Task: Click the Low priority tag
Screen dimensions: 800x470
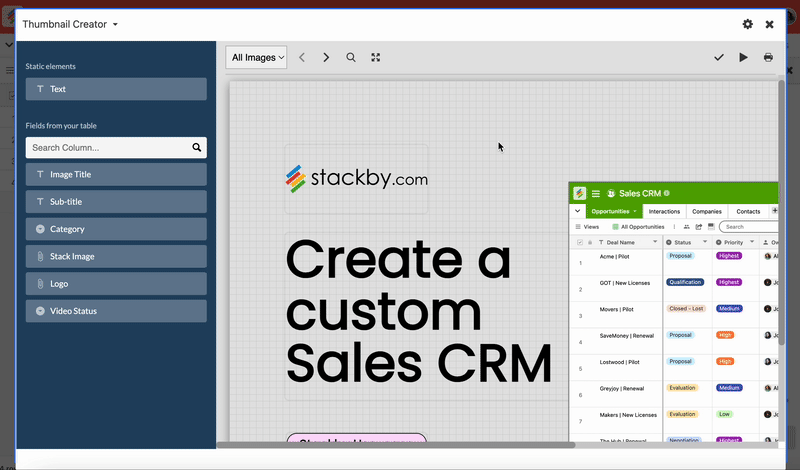Action: click(724, 414)
